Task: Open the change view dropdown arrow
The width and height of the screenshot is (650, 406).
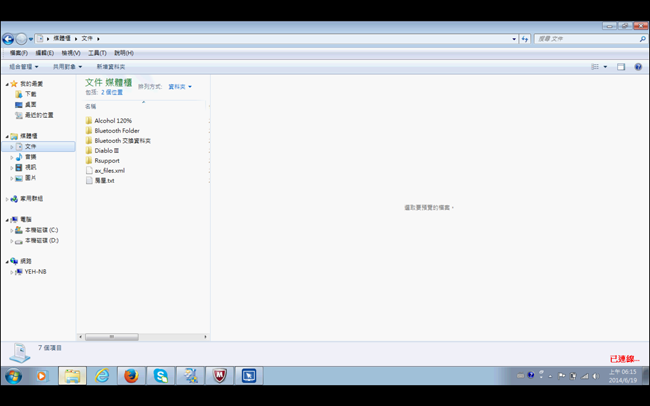Action: pos(605,67)
